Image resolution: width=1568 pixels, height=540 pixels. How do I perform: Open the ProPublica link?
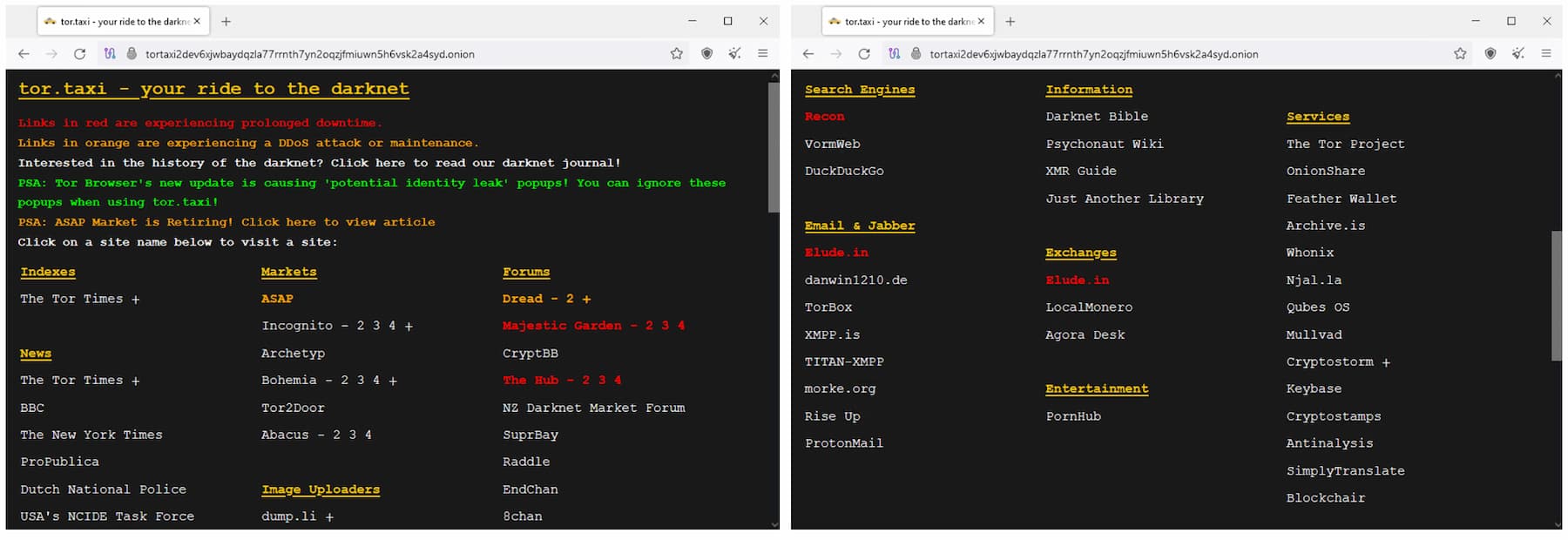[x=59, y=462]
